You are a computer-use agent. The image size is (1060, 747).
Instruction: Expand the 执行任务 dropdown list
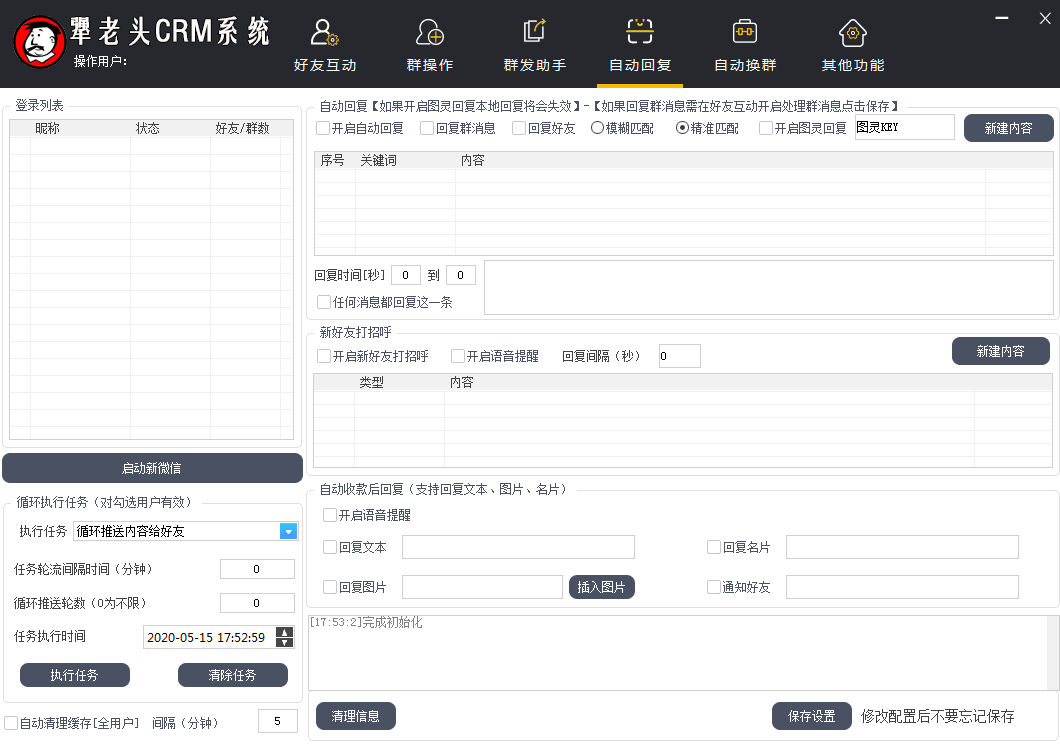coord(288,531)
